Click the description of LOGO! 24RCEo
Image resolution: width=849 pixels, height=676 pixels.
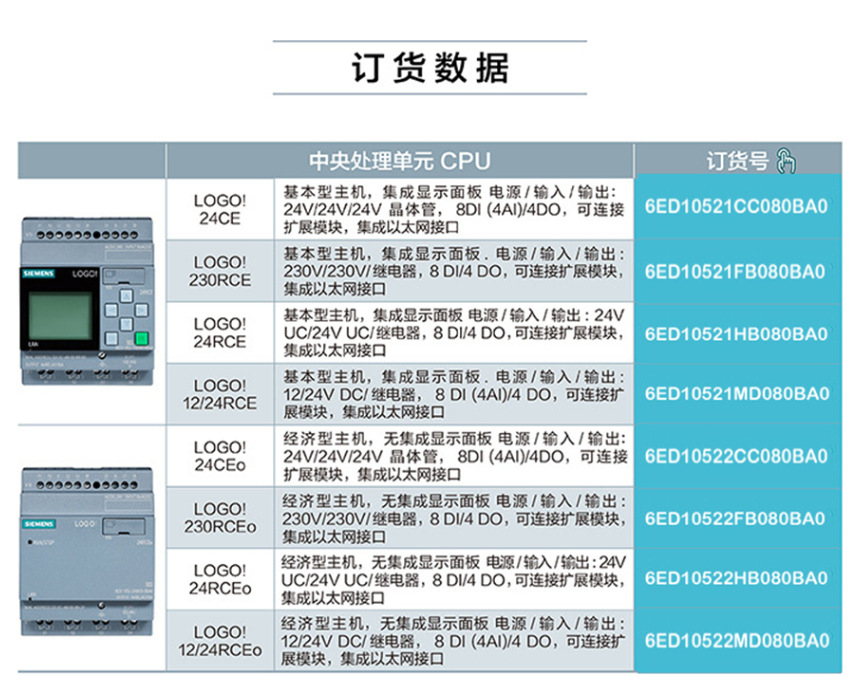tap(454, 580)
